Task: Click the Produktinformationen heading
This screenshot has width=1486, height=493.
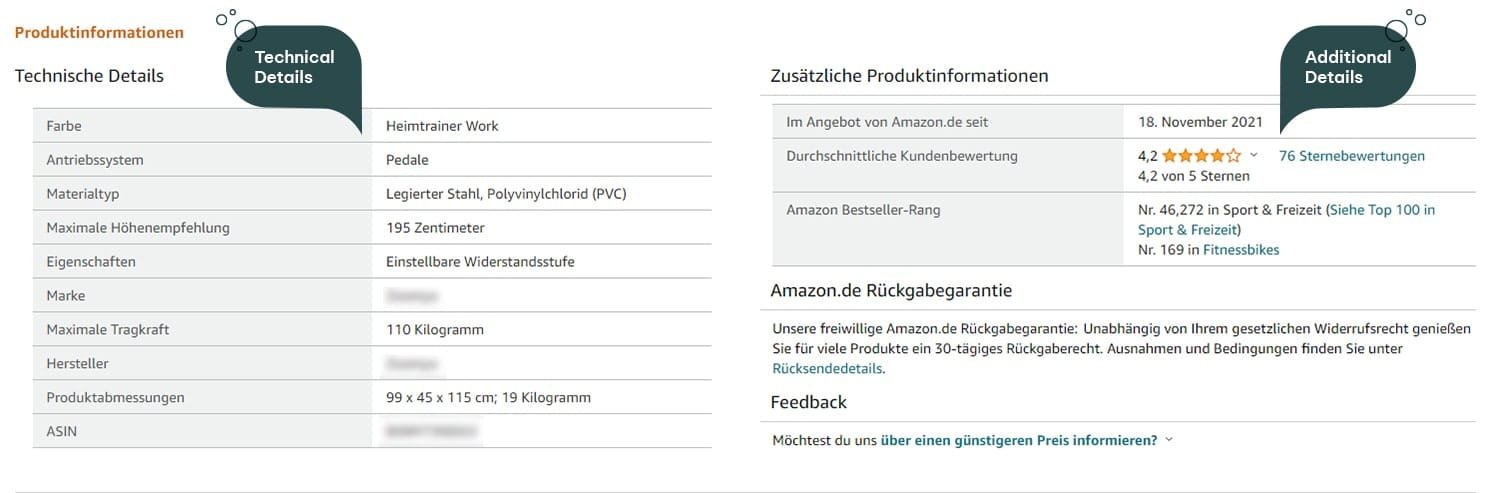Action: click(99, 32)
